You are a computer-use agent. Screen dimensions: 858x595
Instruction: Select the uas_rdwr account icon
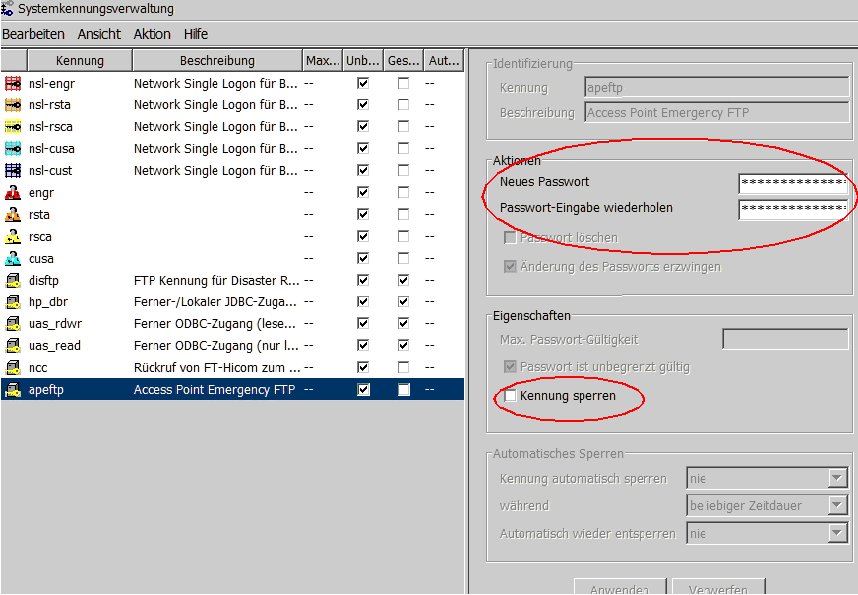pos(13,324)
